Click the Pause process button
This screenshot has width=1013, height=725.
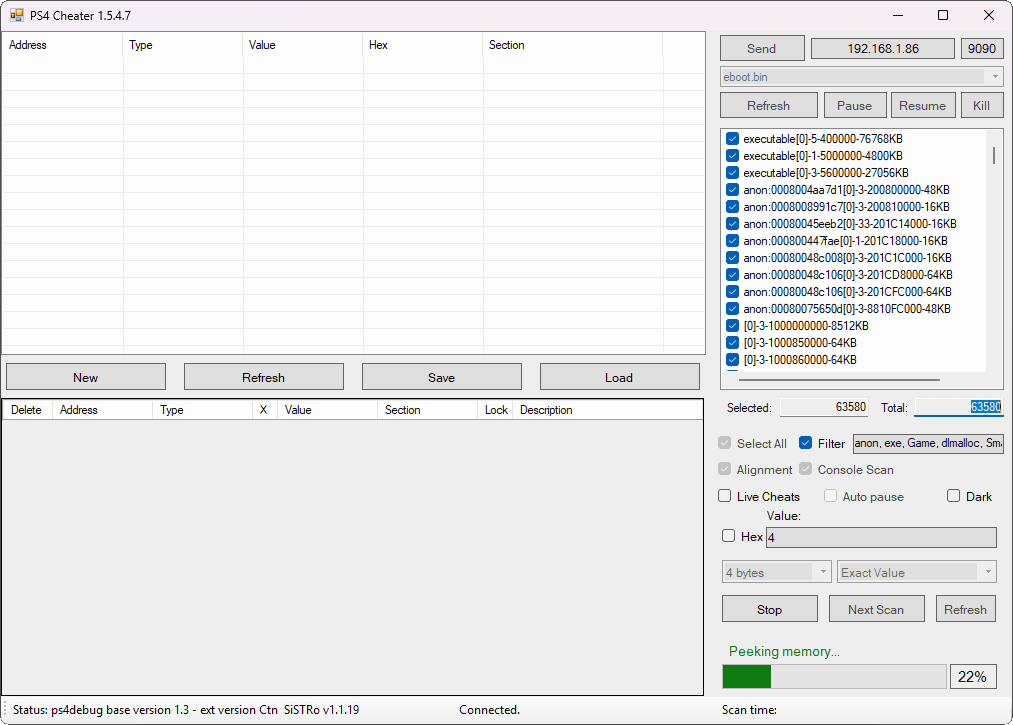coord(854,105)
